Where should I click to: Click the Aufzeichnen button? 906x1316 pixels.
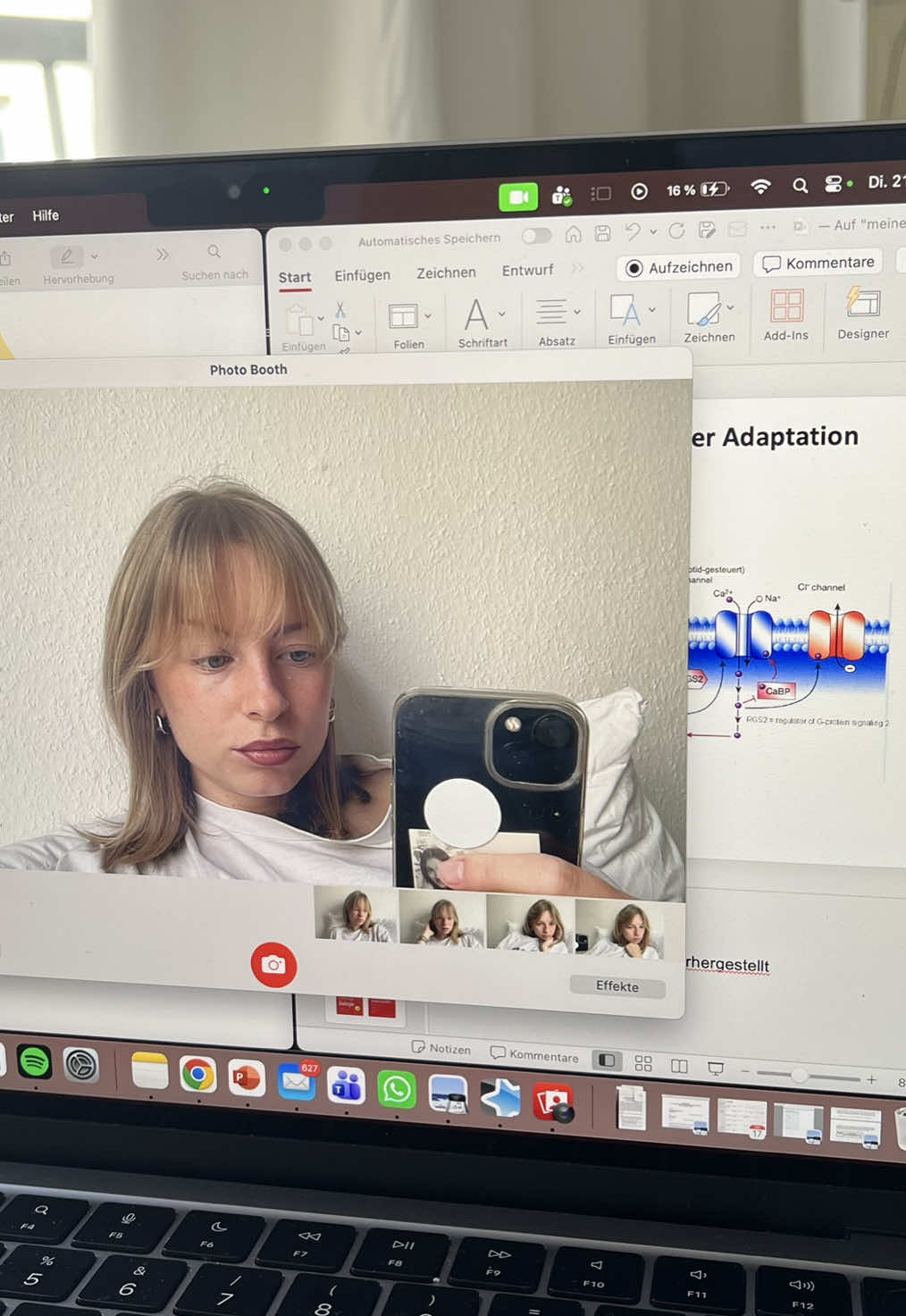(x=679, y=267)
